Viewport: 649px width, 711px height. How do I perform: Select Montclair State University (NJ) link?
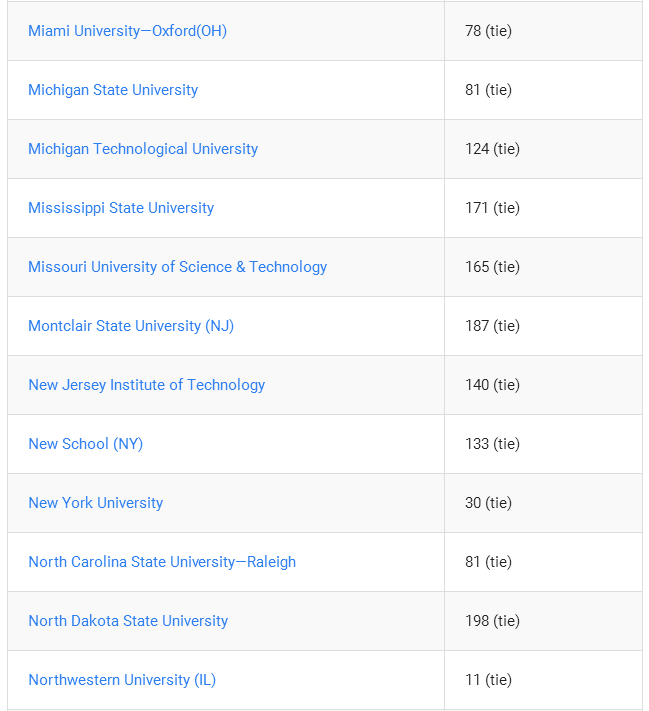tap(131, 326)
